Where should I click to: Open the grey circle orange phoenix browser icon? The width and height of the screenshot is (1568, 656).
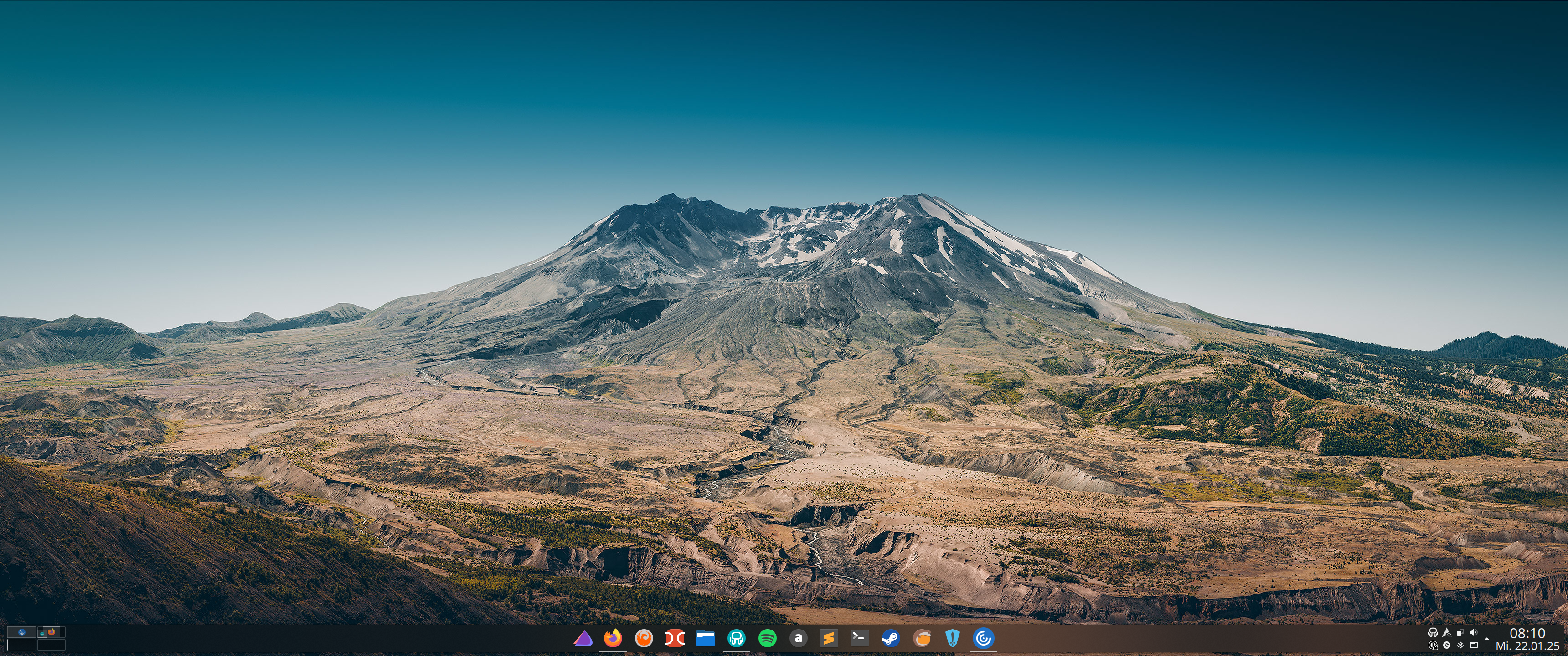point(644,638)
